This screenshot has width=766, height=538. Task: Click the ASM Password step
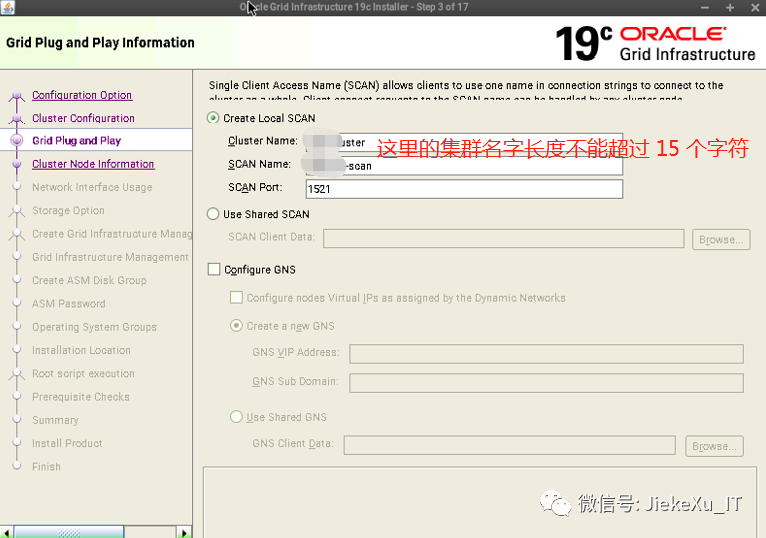click(x=68, y=304)
